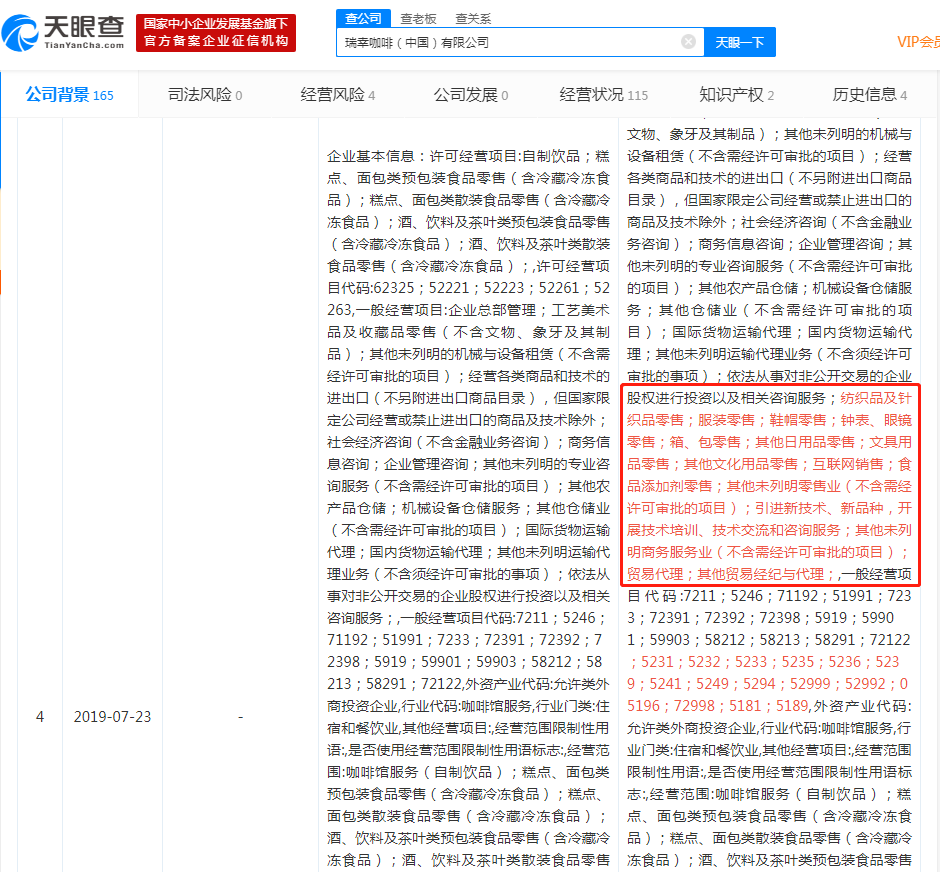Click the row number 4 cell
Screen dimensions: 940x872
point(40,717)
